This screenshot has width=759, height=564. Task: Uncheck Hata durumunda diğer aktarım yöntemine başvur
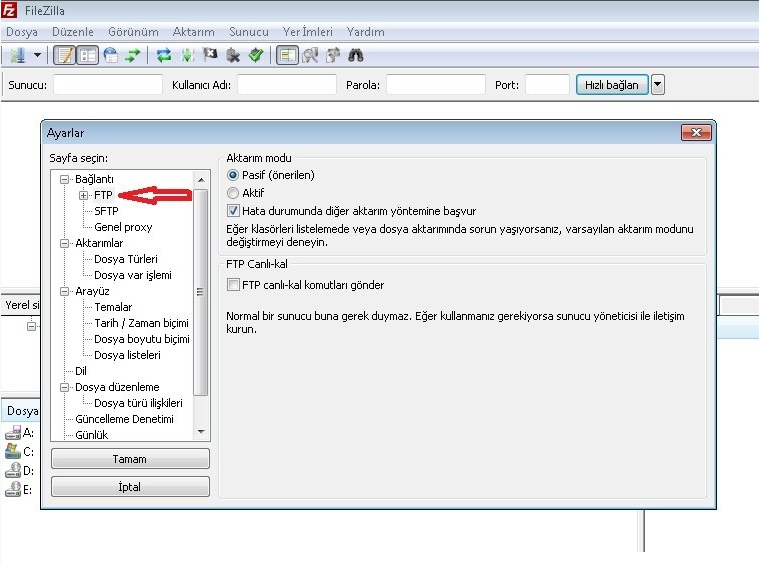point(234,211)
